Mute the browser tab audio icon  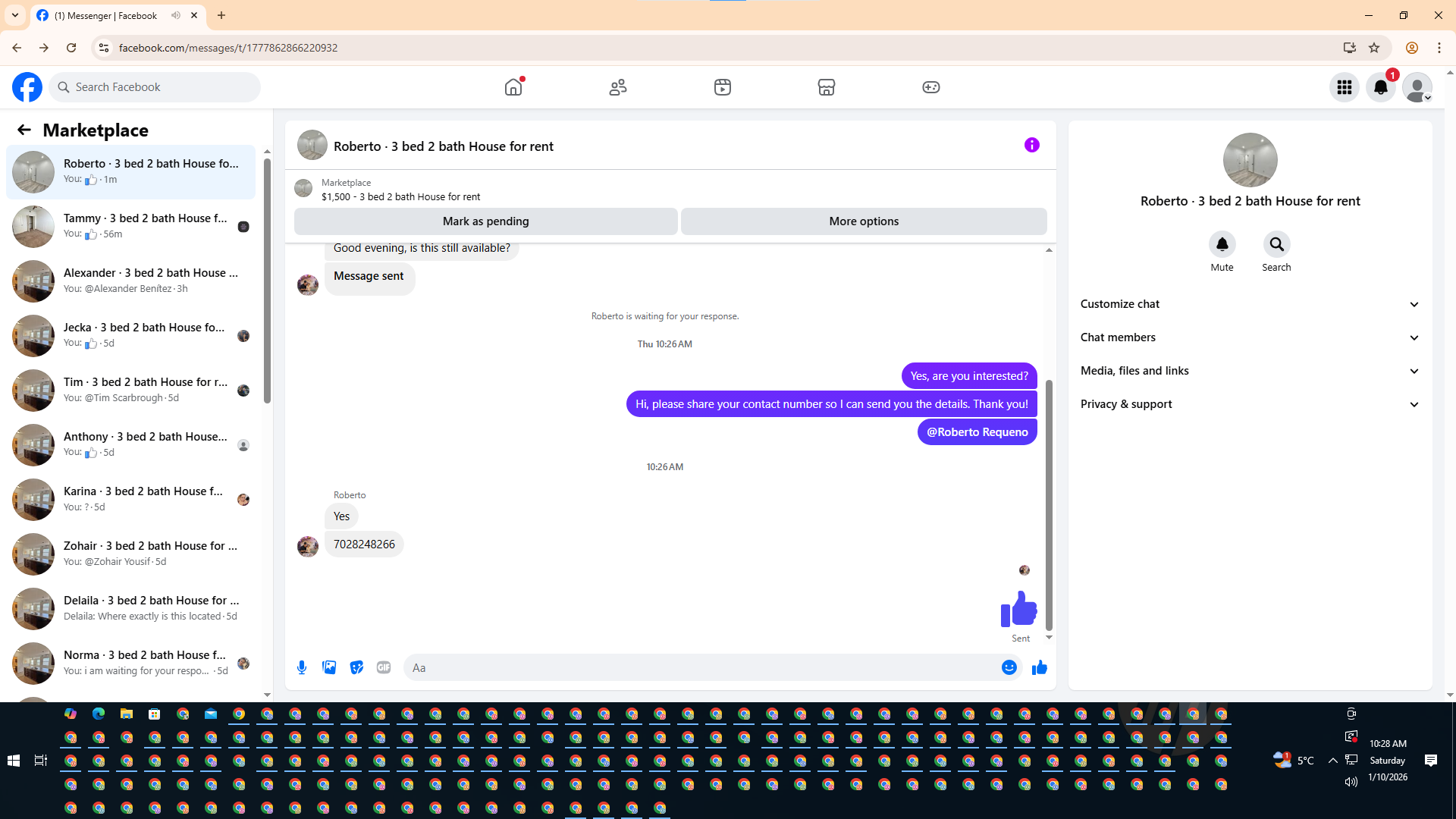click(x=176, y=15)
